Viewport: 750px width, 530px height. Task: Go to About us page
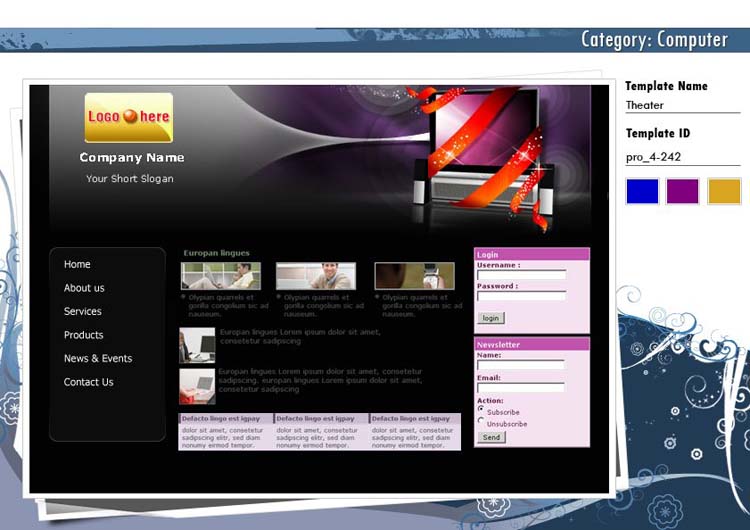84,288
